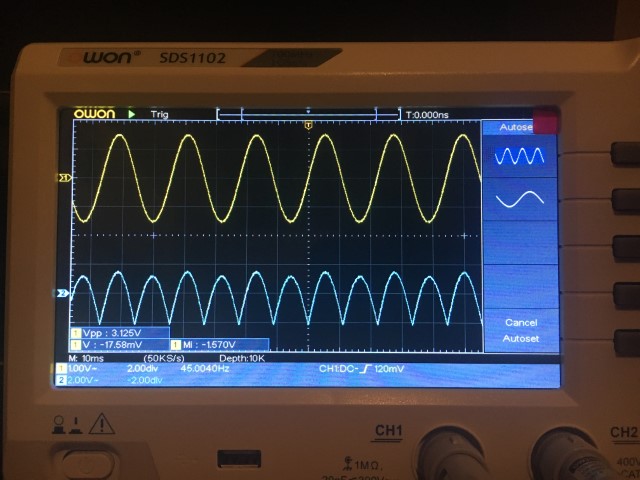Click the bottom side softkey beside Cancel Autoset
Viewport: 640px width, 480px height.
(x=627, y=342)
